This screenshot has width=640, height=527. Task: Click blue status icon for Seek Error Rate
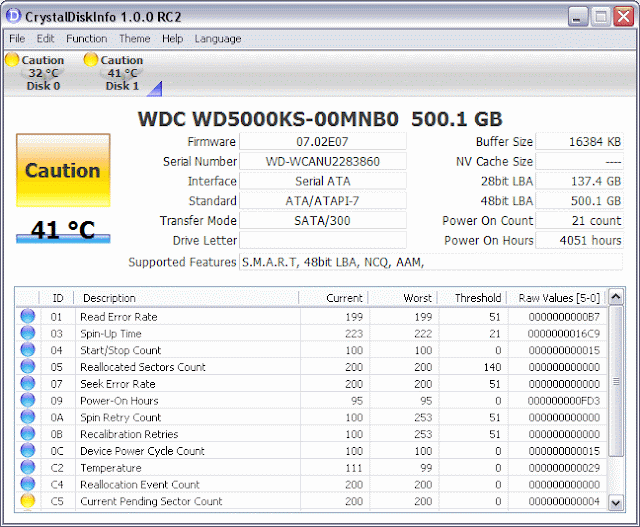click(x=28, y=383)
